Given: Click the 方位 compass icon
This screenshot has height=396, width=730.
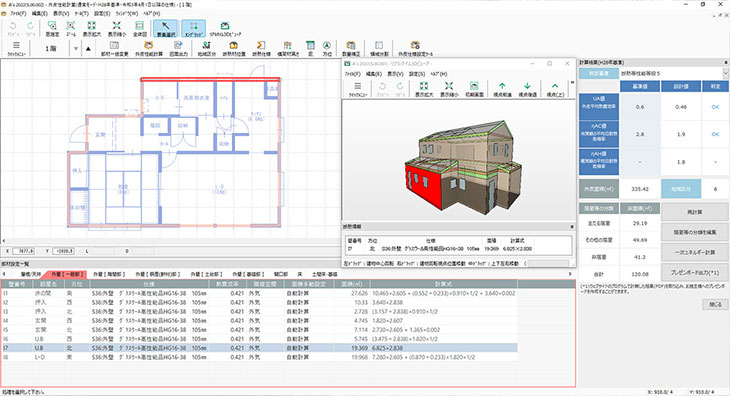Looking at the screenshot, I should point(327,48).
